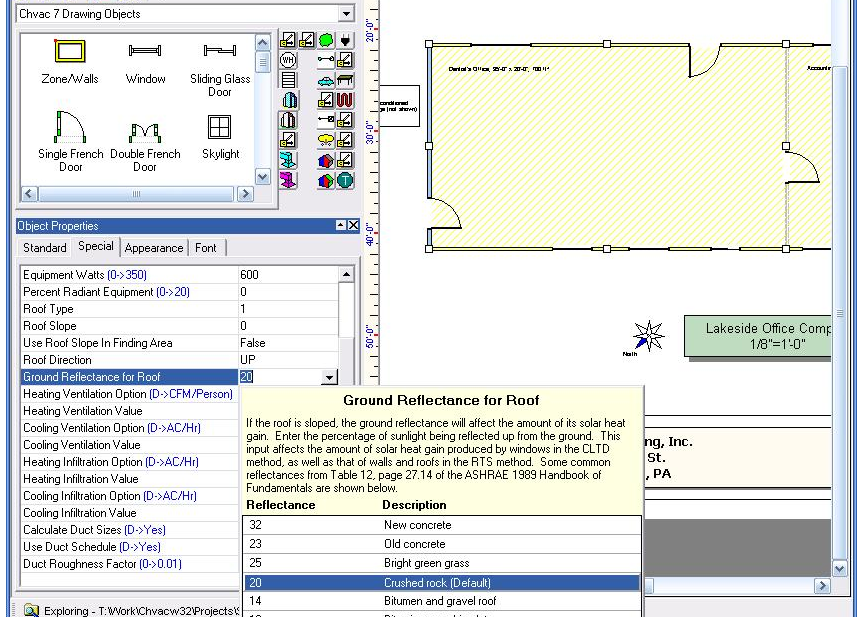The image size is (857, 617).
Task: Choose New concrete reflectance 32
Action: [442, 525]
